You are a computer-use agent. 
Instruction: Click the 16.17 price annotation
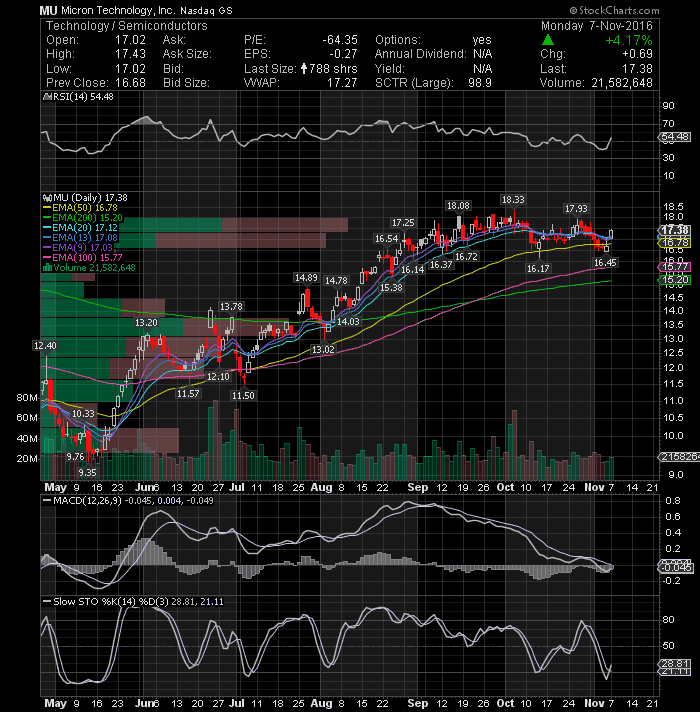538,268
